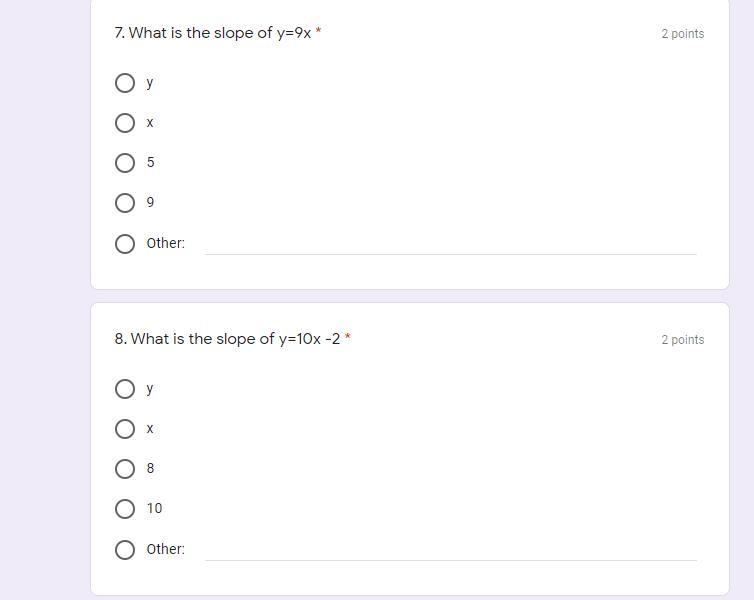The image size is (754, 600).
Task: Click the 'Other:' text label in question 7
Action: click(x=165, y=243)
